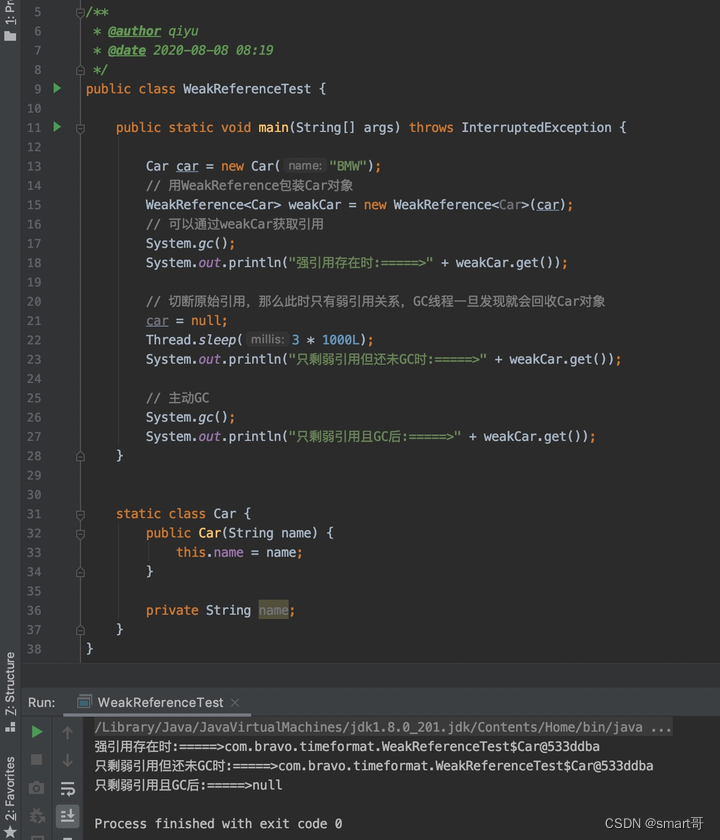Click InterruptedException in method signature
The width and height of the screenshot is (720, 840).
tap(536, 128)
